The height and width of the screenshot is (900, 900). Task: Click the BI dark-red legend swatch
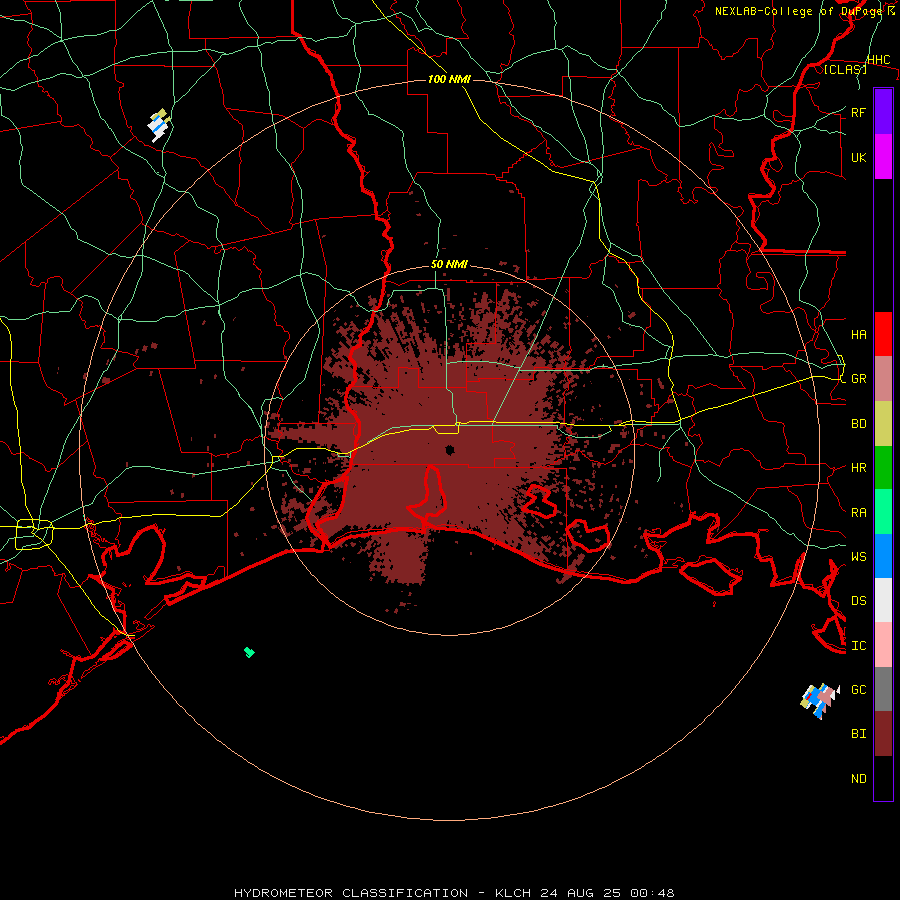pyautogui.click(x=883, y=734)
